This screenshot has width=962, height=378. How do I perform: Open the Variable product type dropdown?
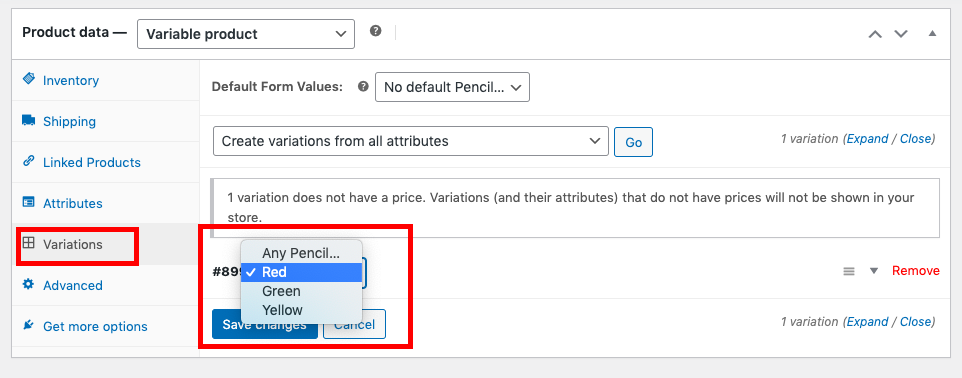click(246, 34)
